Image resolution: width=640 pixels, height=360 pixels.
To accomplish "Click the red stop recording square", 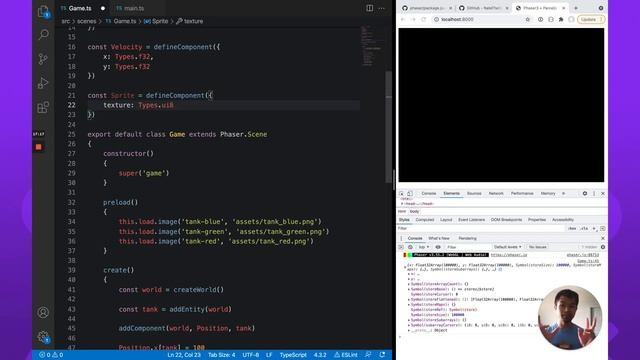I will coord(39,147).
